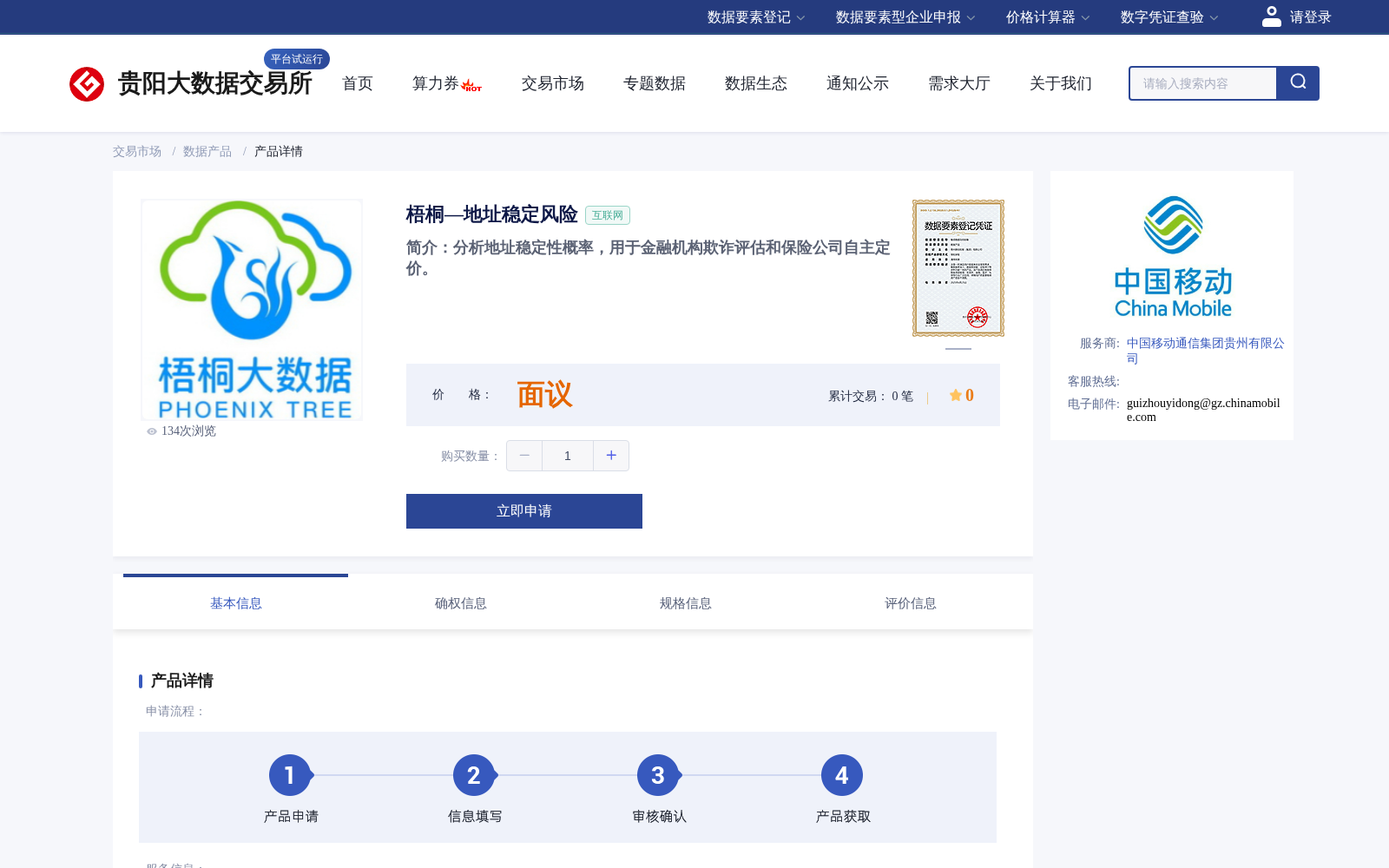Click the search magnifier button
Viewport: 1389px width, 868px height.
(1298, 83)
